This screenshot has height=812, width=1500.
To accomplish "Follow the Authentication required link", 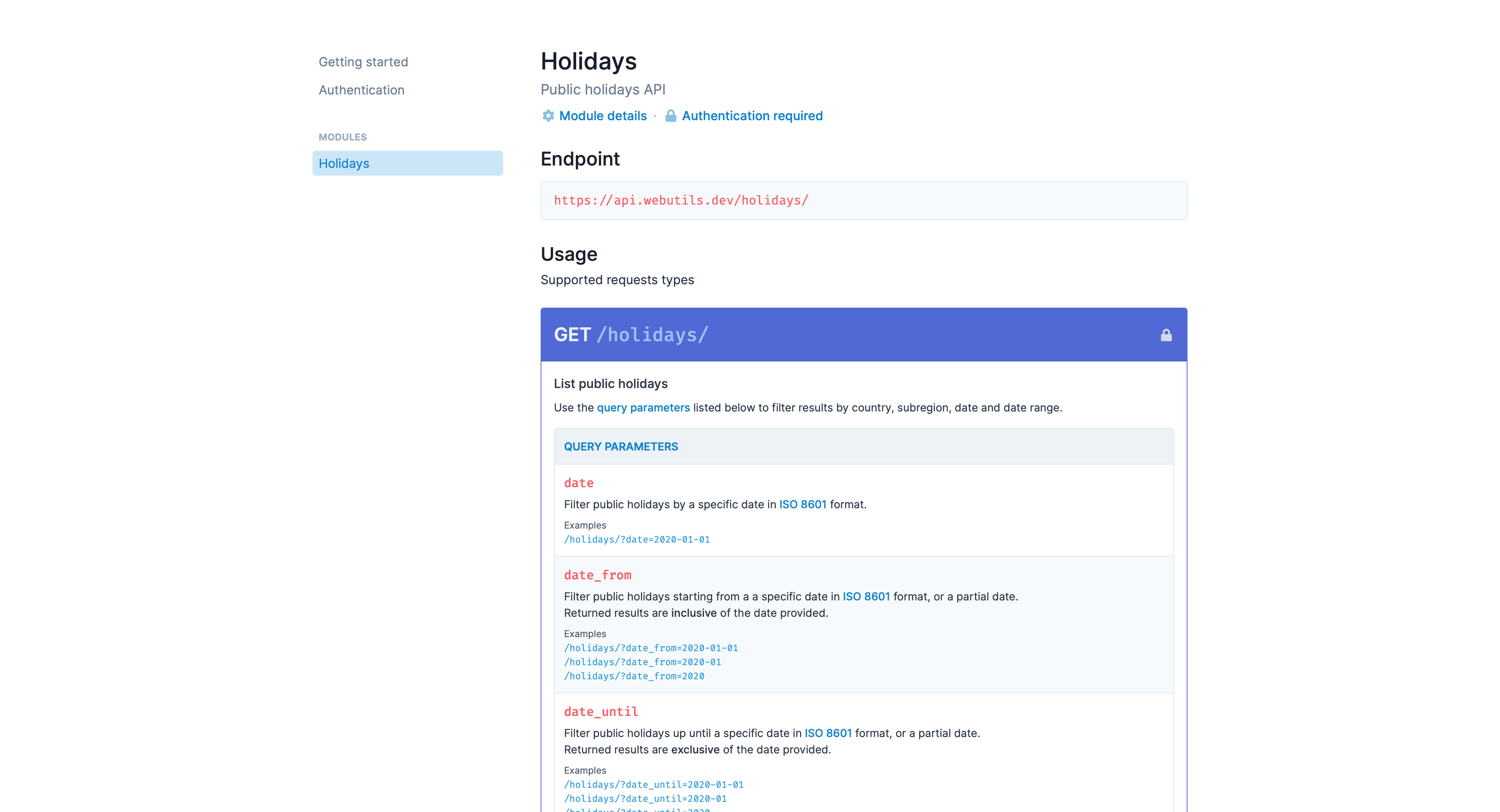I will [x=752, y=116].
